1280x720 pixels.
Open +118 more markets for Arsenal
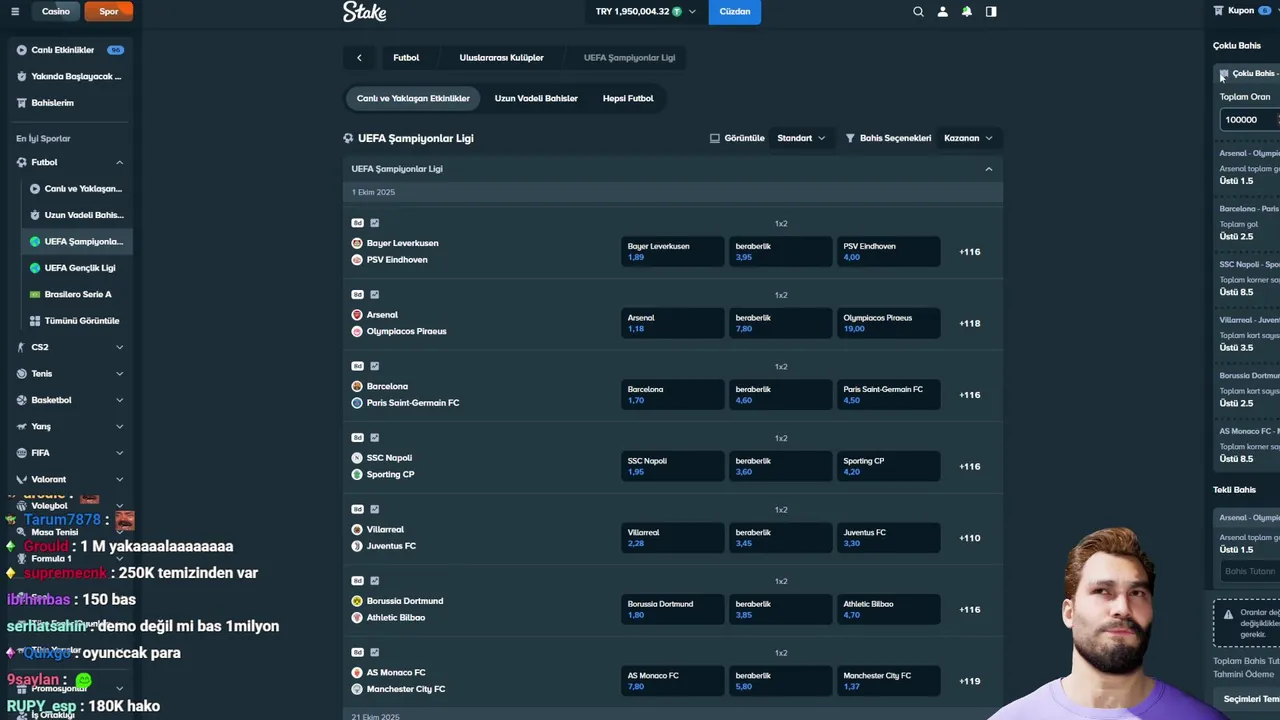tap(970, 323)
